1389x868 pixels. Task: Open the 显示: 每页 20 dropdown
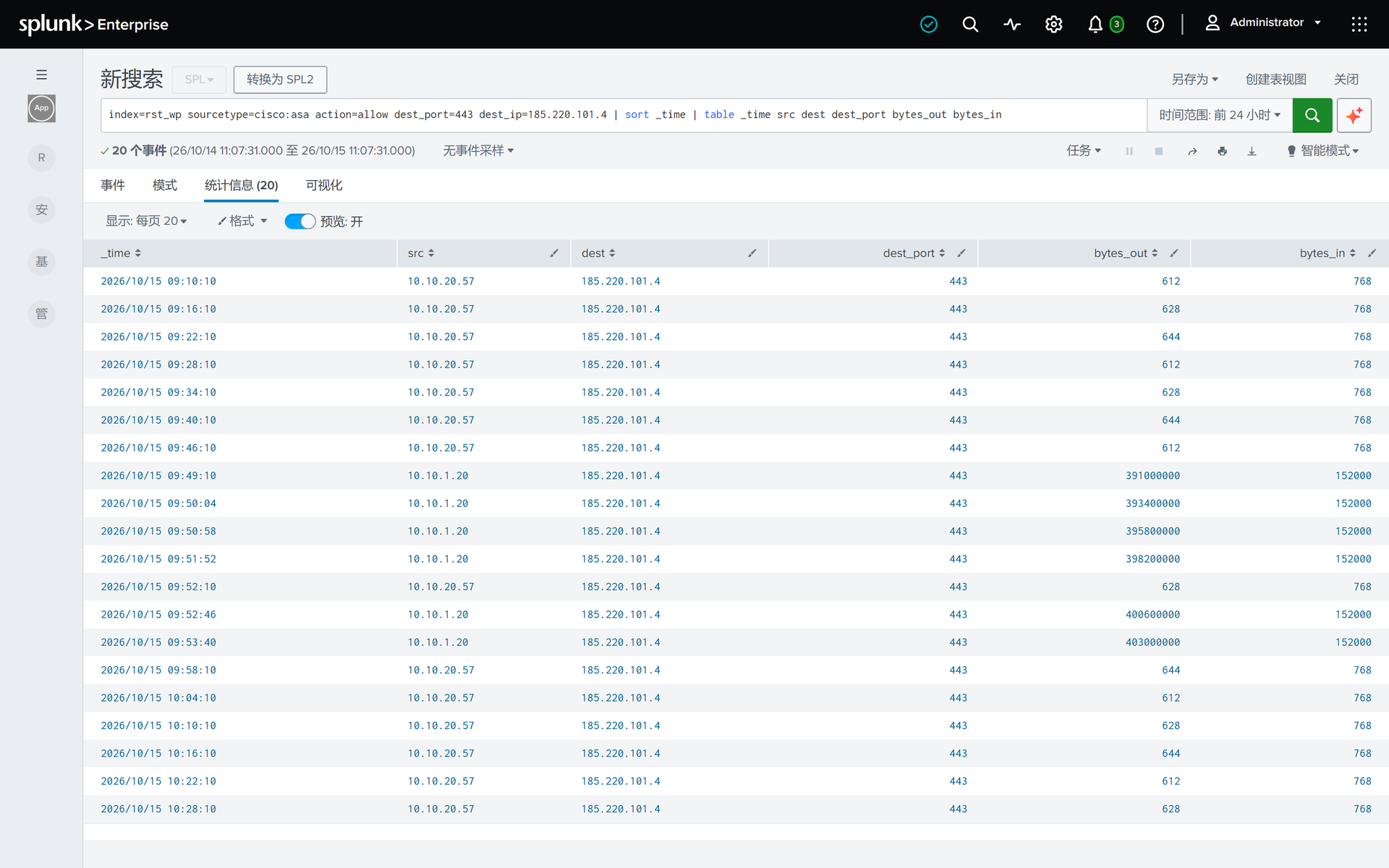pos(147,221)
